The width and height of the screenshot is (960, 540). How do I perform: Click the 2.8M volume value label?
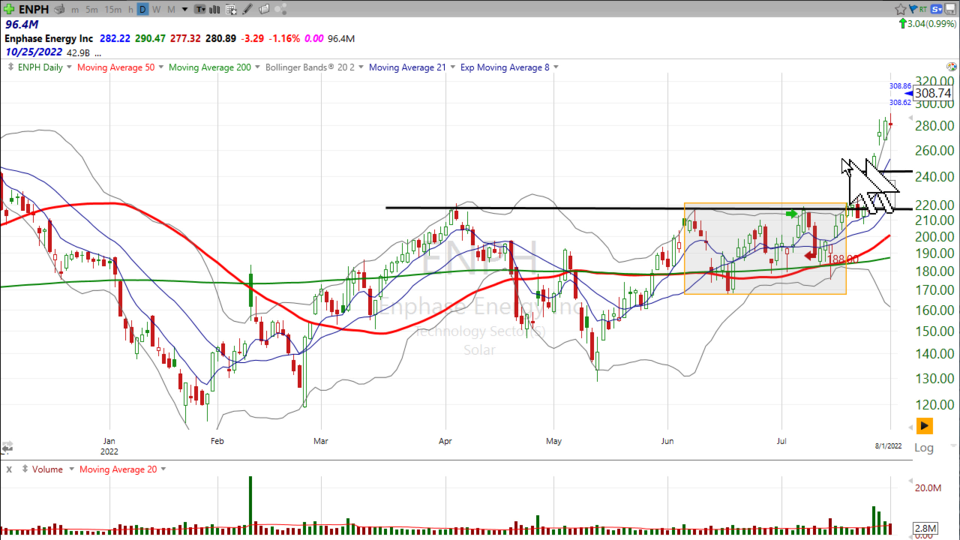click(x=925, y=528)
